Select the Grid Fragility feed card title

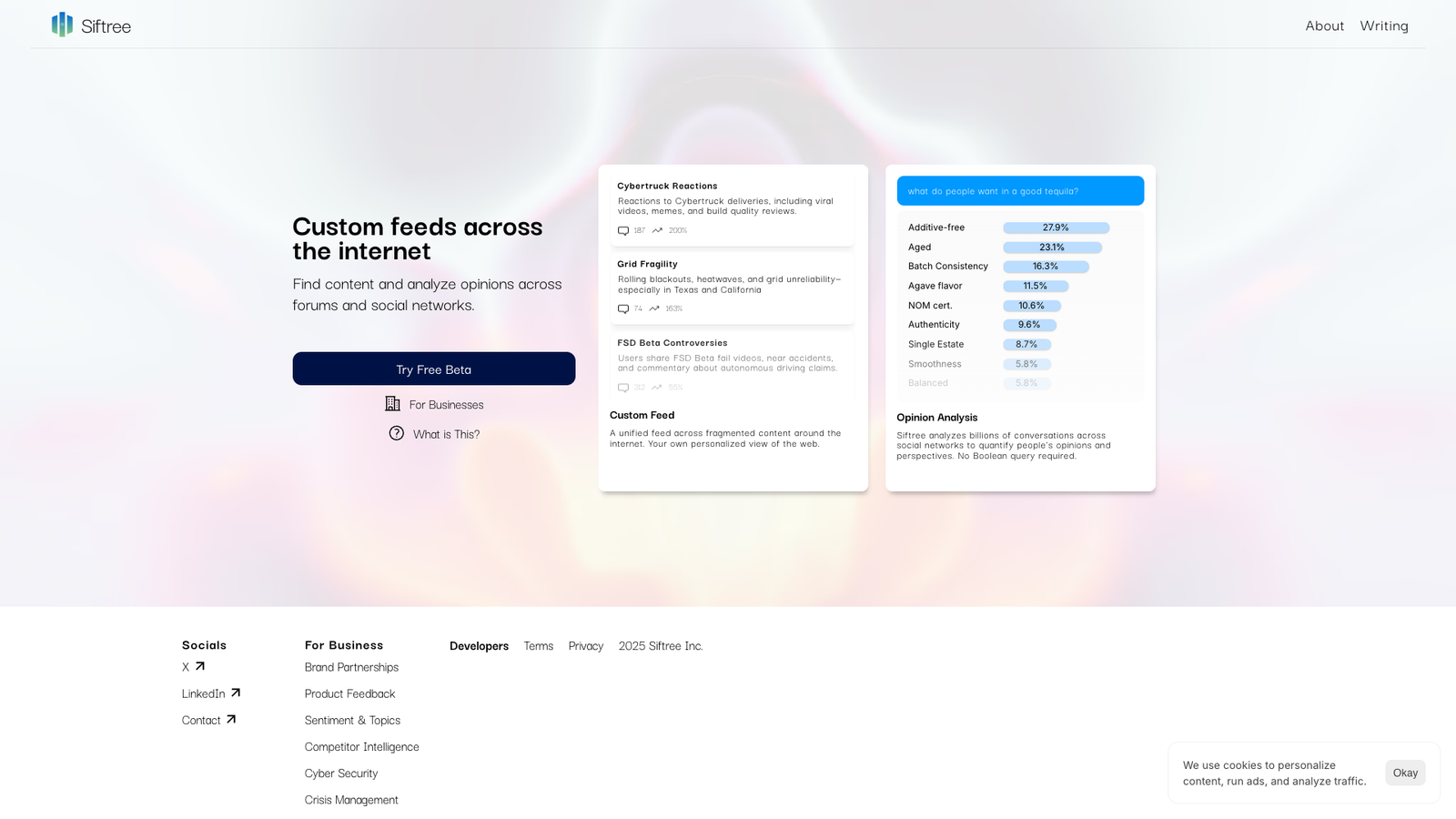[x=647, y=264]
